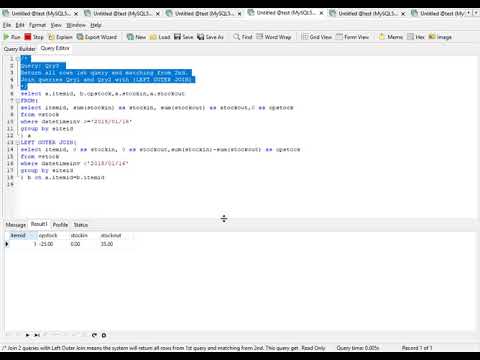Open the Explain query tool
The height and width of the screenshot is (360, 480).
pyautogui.click(x=60, y=37)
